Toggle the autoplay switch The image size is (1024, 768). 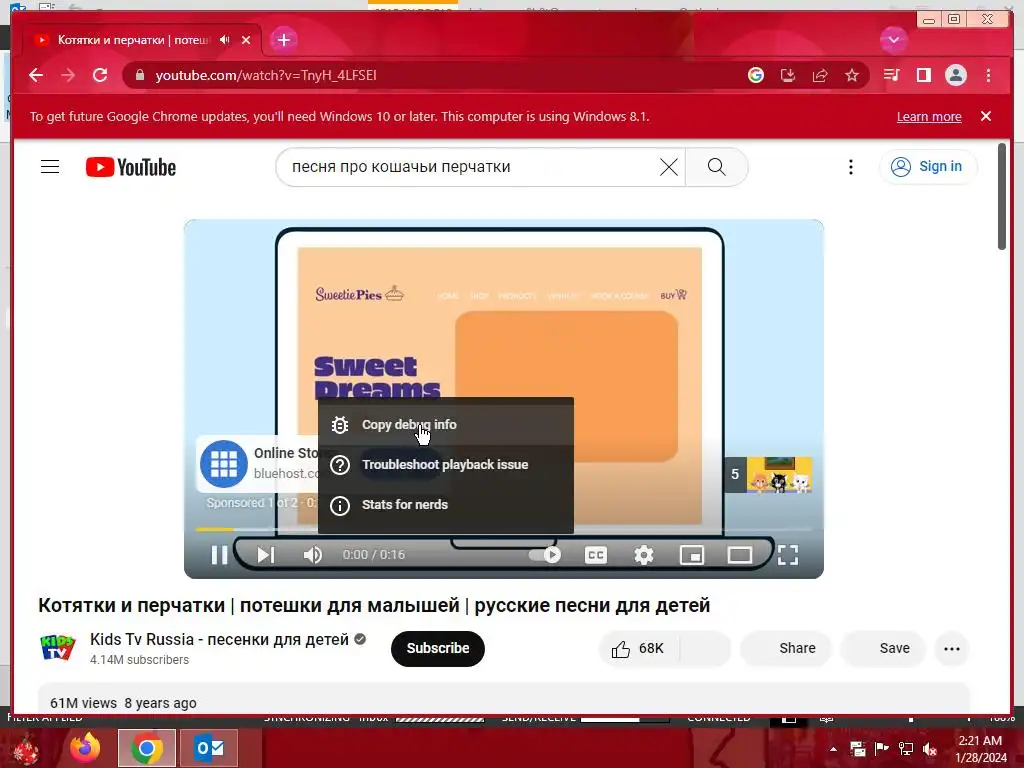pos(545,554)
